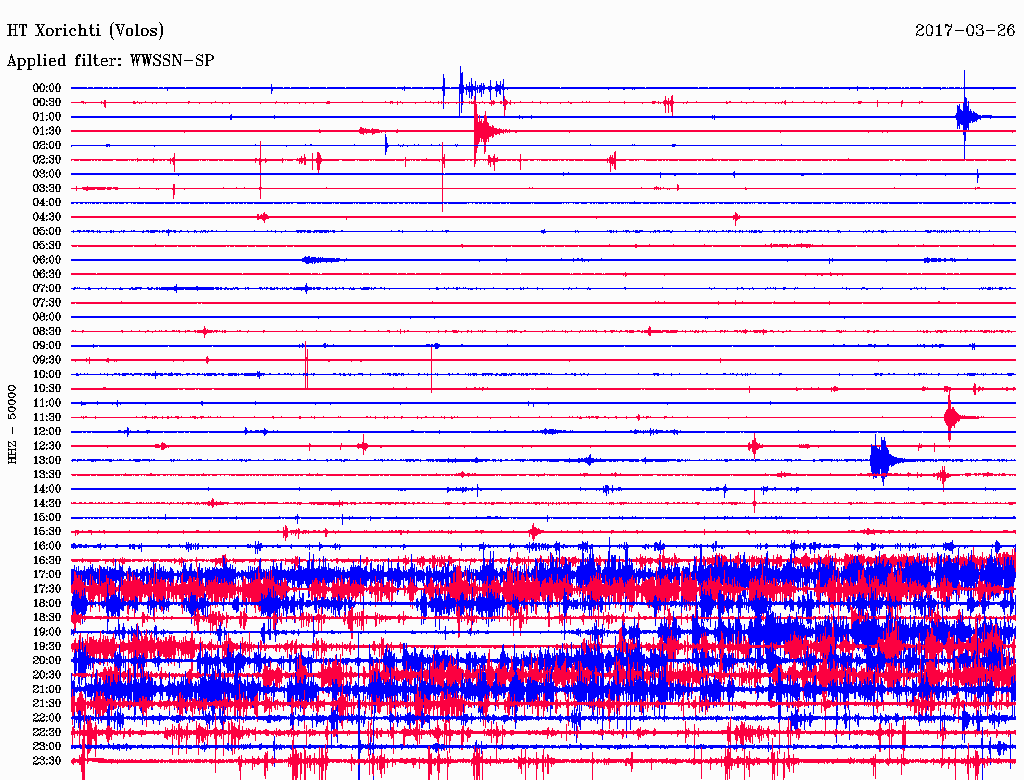The width and height of the screenshot is (1024, 780).
Task: Select the 02:30 time row label
Action: tap(47, 159)
